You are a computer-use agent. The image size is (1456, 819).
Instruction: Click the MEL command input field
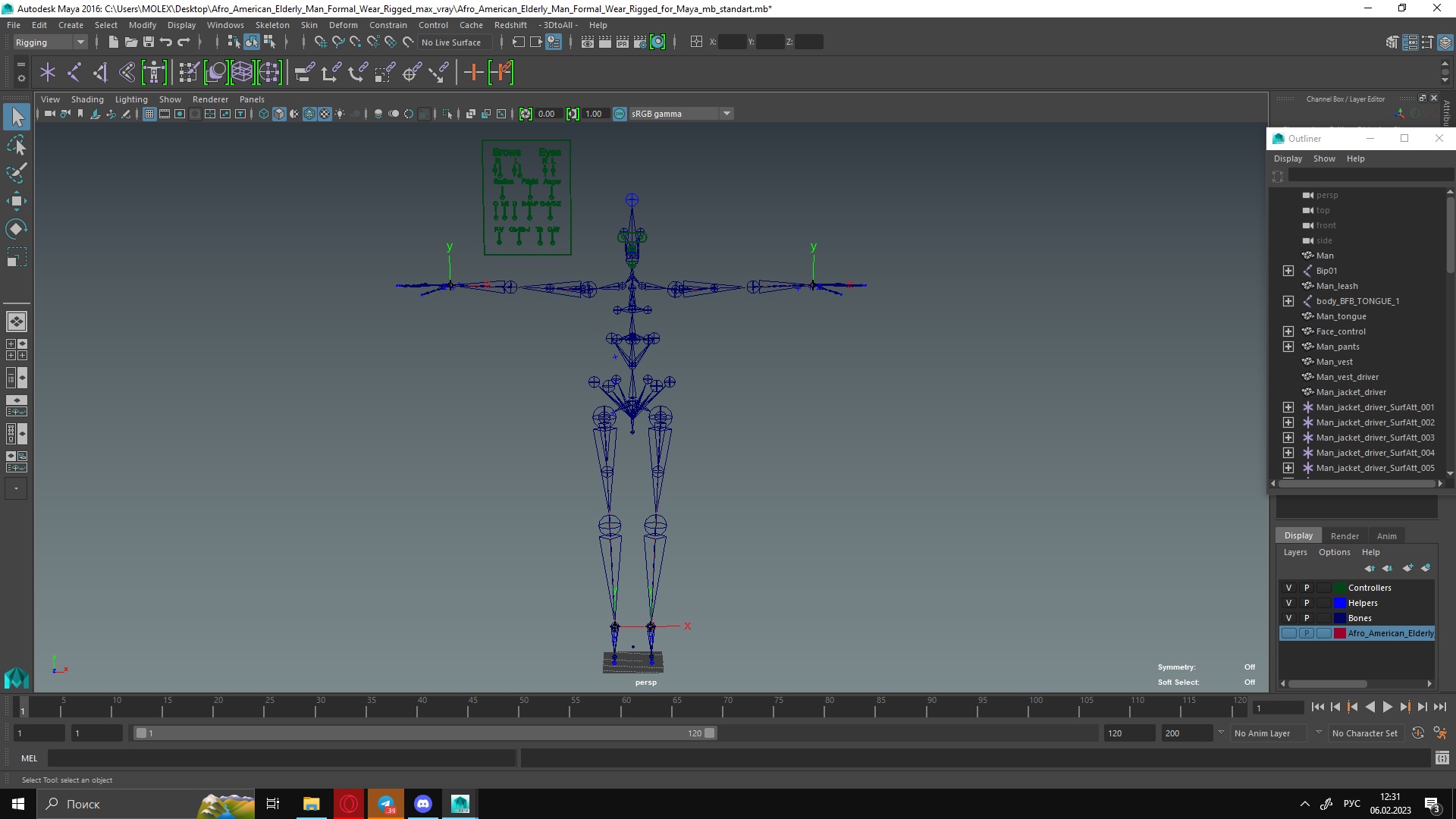(x=282, y=758)
